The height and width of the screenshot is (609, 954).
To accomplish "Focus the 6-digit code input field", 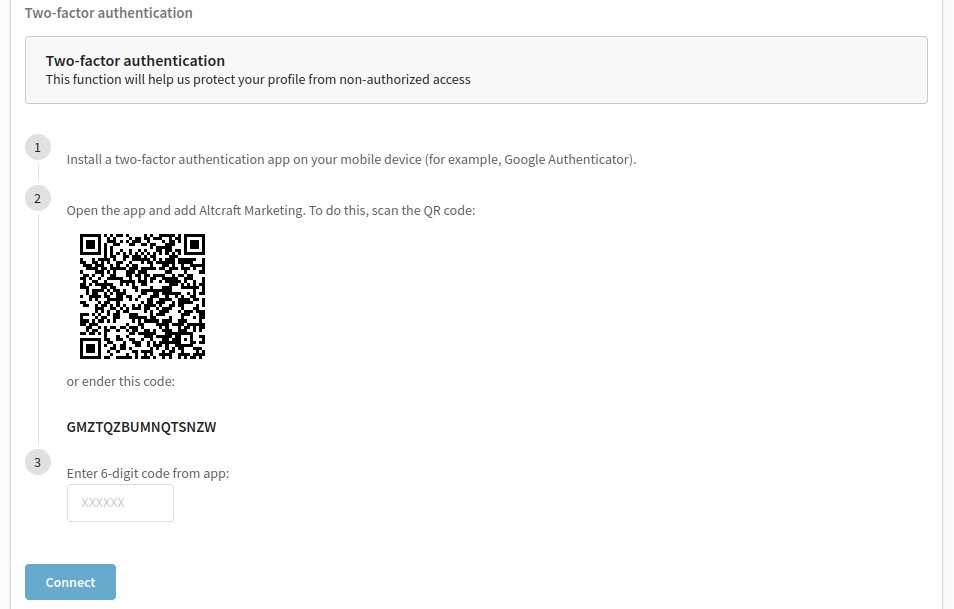I will pyautogui.click(x=120, y=503).
